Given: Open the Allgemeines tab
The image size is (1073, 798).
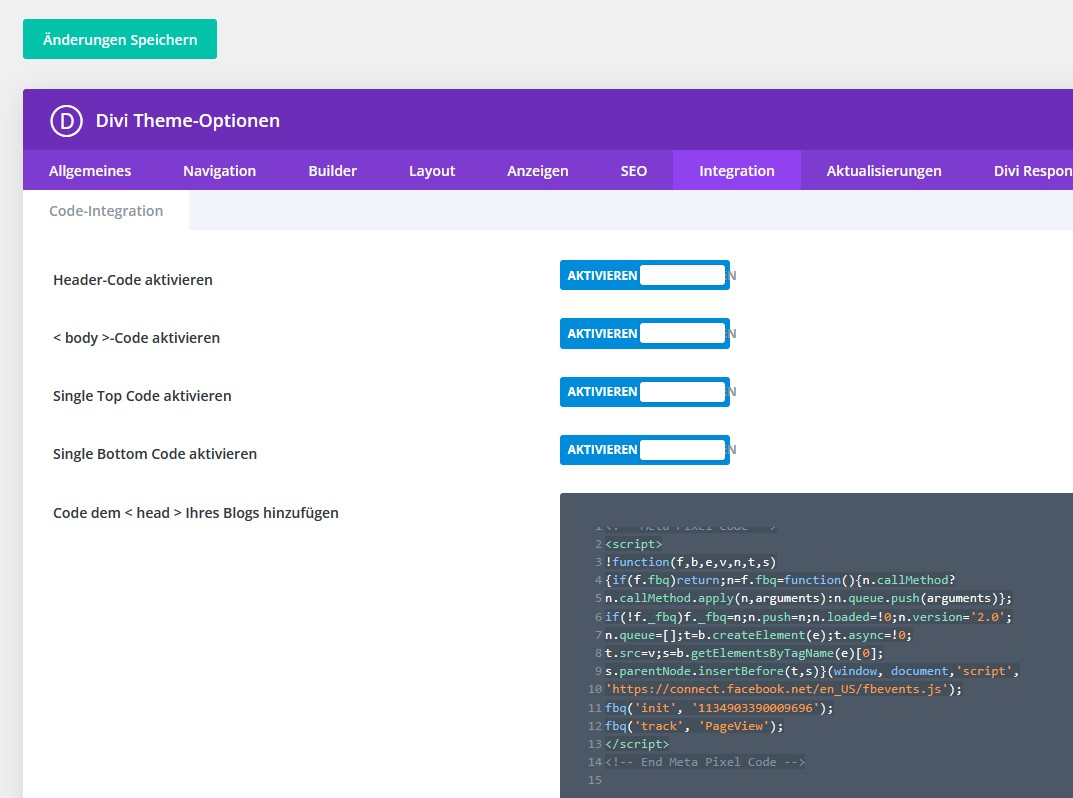Looking at the screenshot, I should coord(90,170).
